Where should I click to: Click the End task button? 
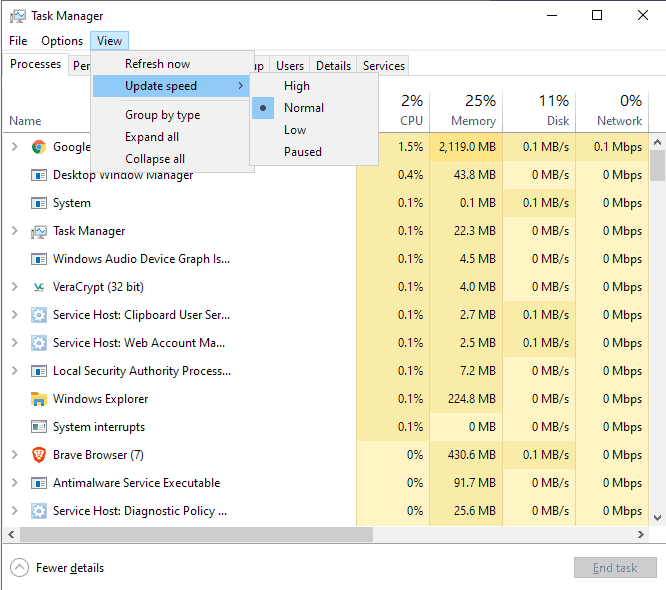[615, 568]
